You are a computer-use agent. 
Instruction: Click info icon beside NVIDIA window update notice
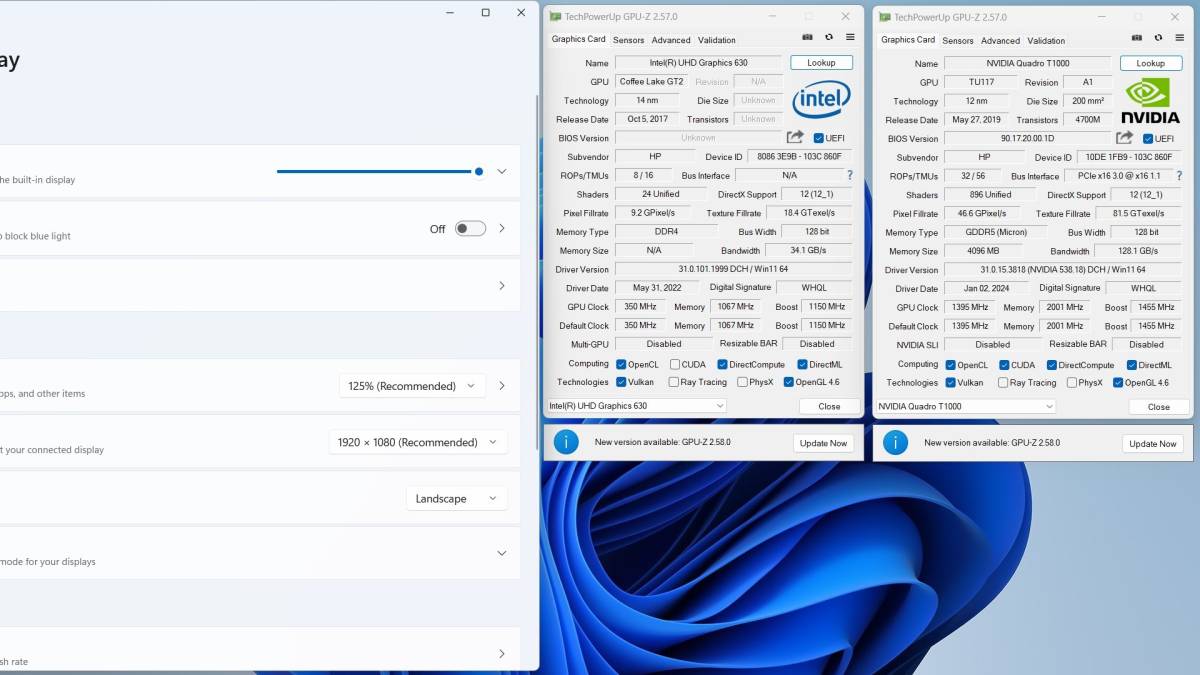(895, 442)
